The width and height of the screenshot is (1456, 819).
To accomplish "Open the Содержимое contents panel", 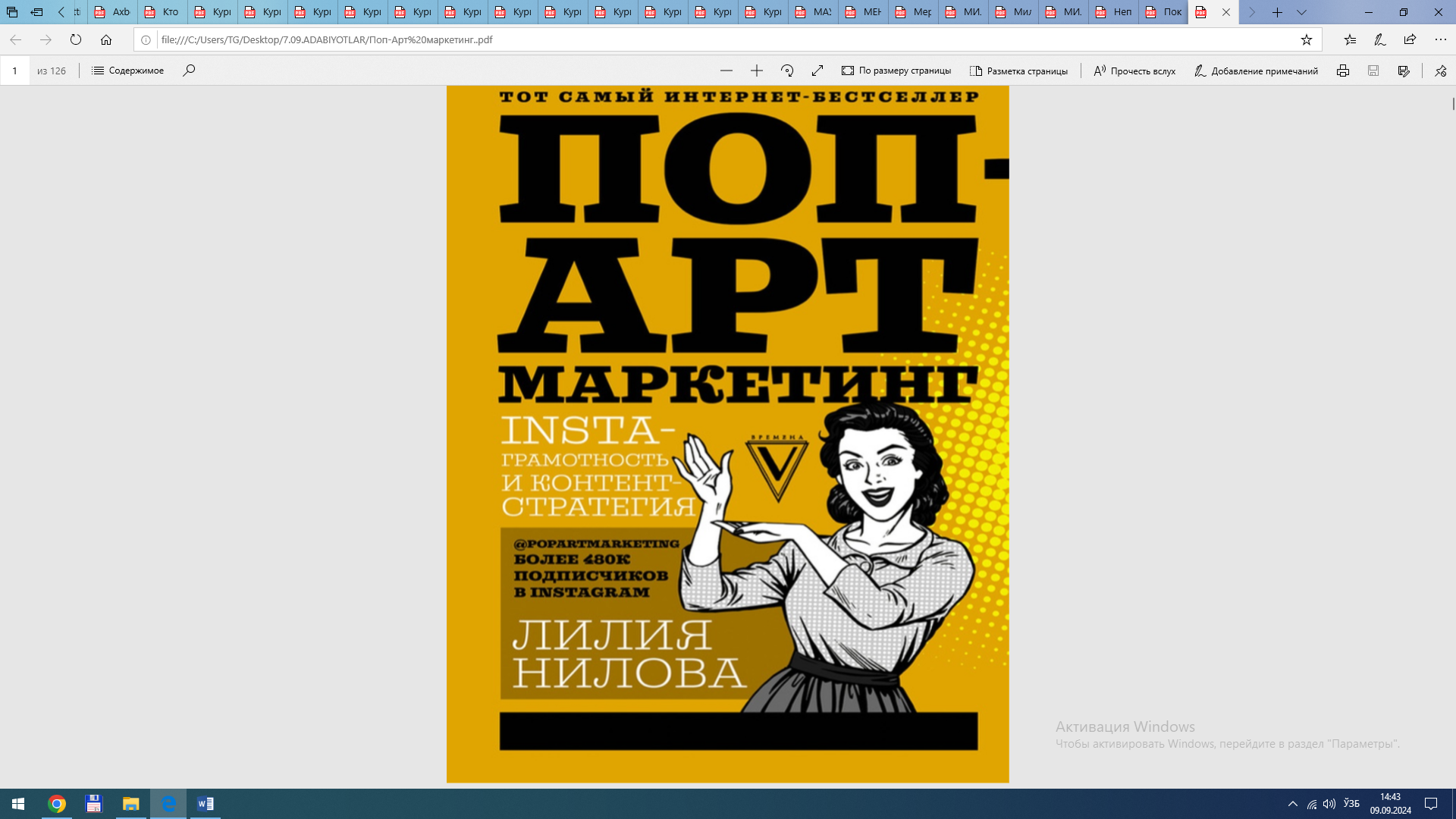I will click(x=127, y=71).
